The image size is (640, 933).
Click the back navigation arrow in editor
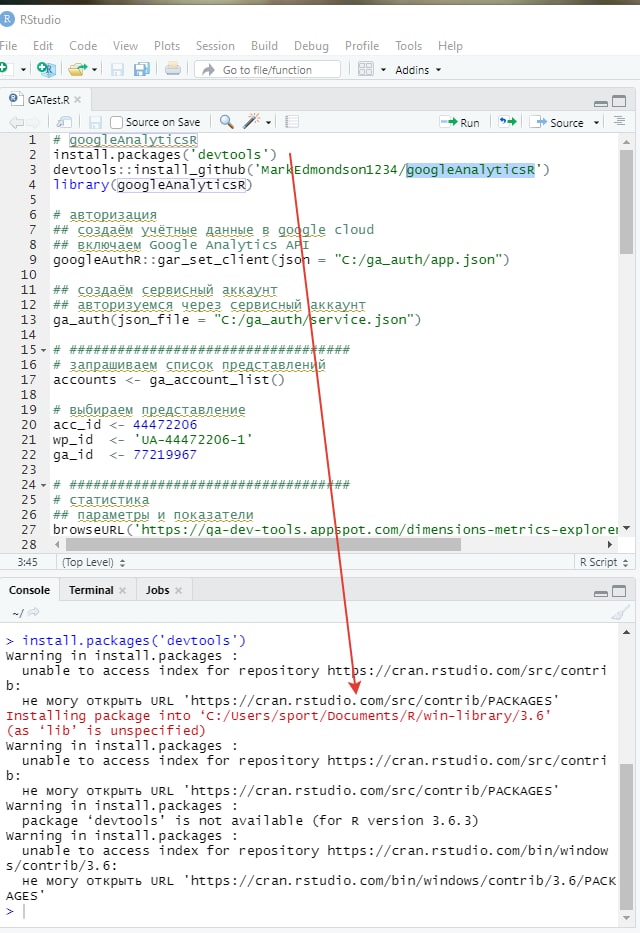(16, 123)
